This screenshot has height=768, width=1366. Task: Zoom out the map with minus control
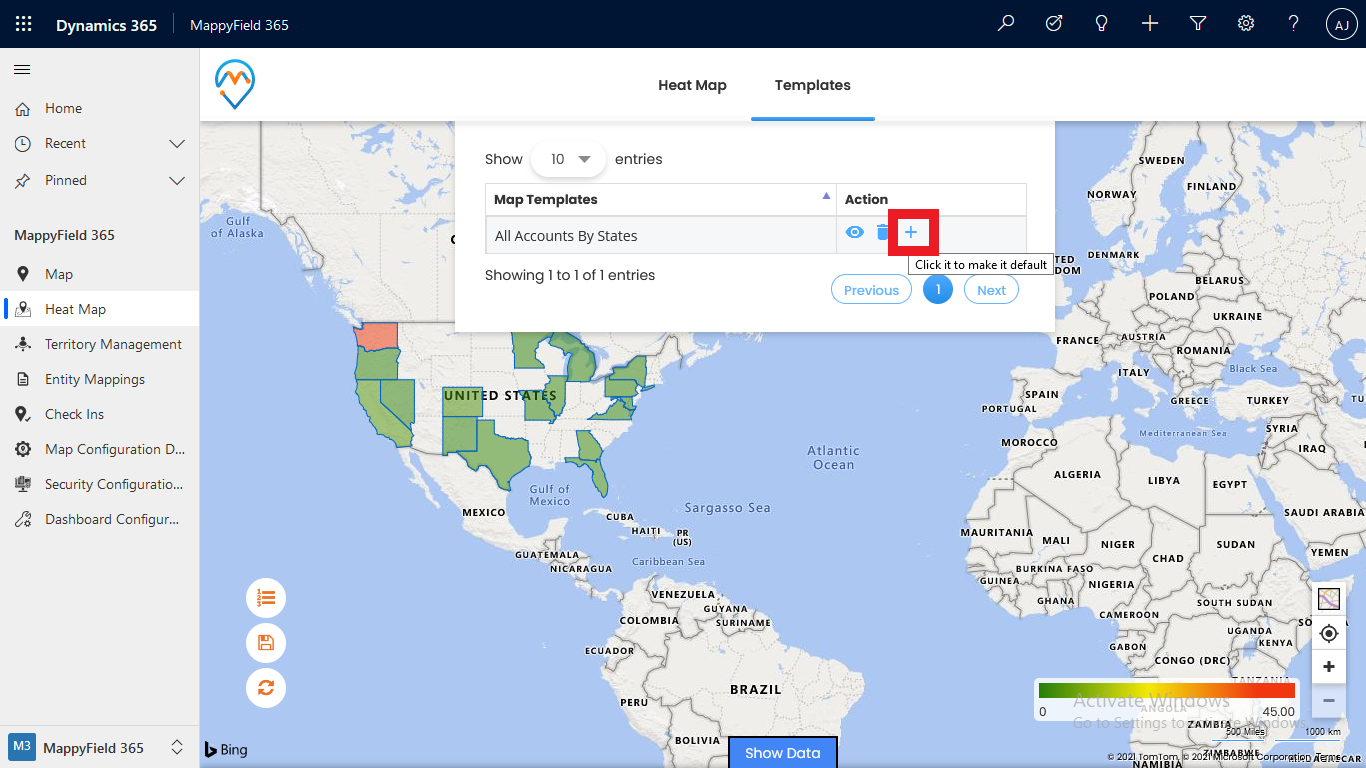click(1328, 700)
